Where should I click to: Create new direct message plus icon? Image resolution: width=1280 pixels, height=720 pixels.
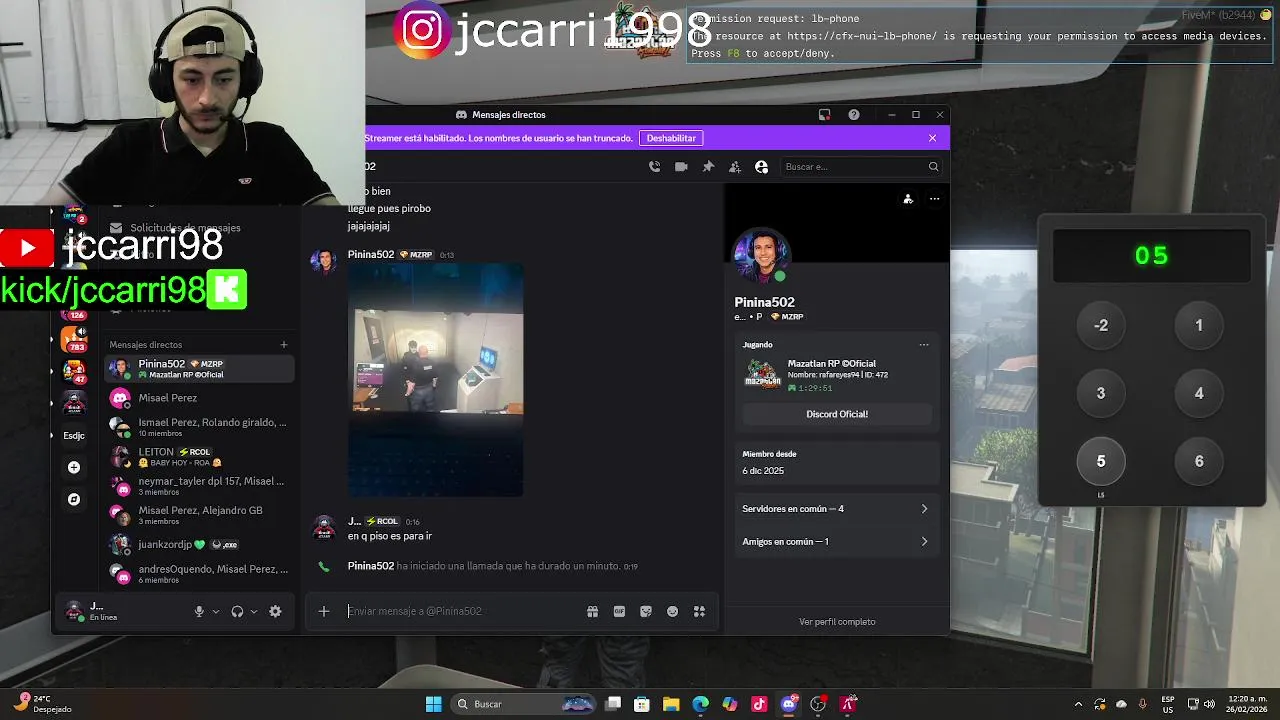(284, 345)
